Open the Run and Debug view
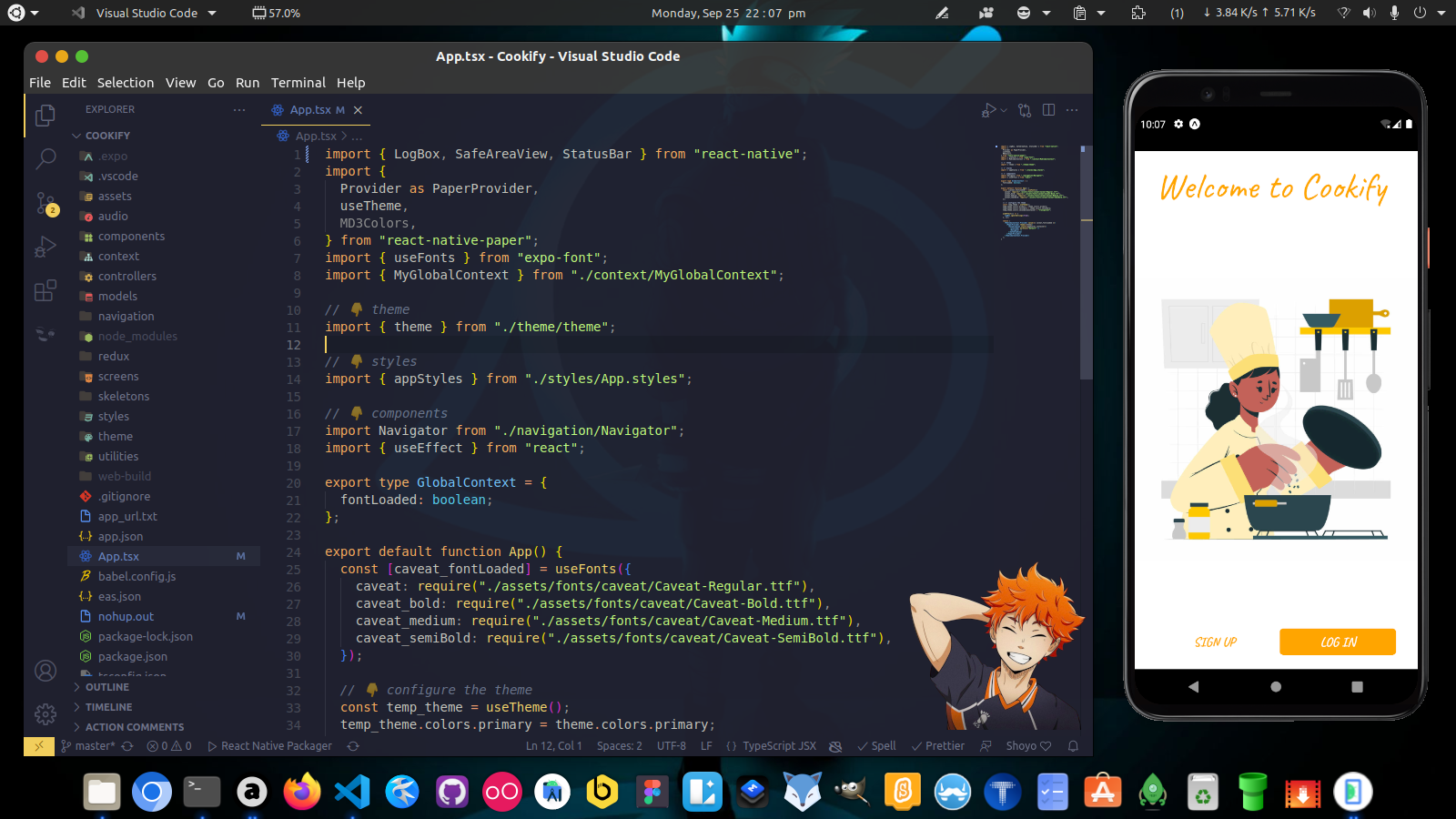The image size is (1456, 819). click(x=45, y=247)
